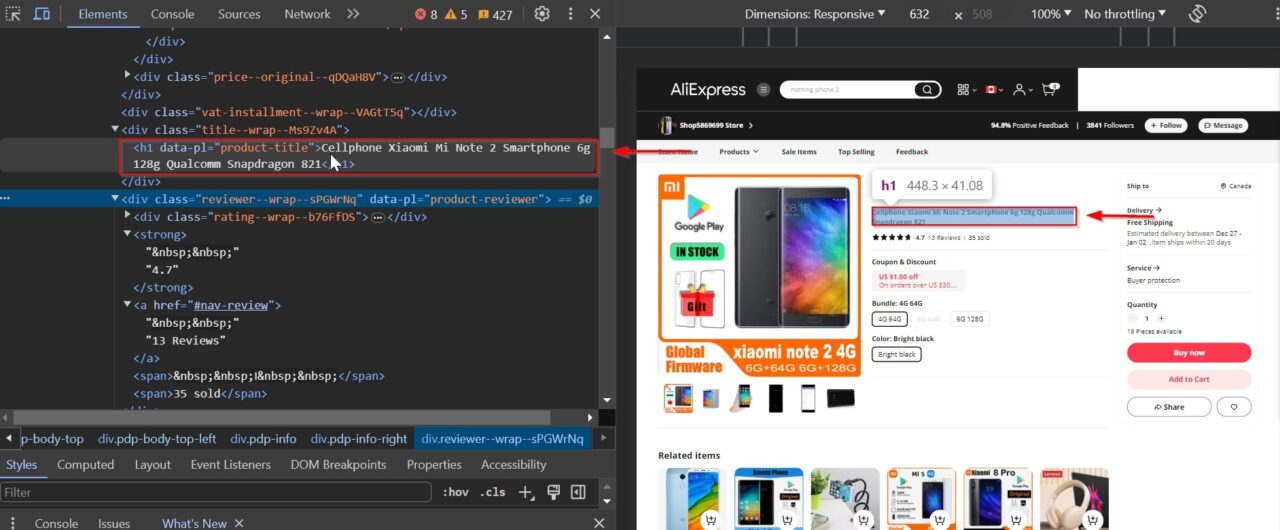Image resolution: width=1280 pixels, height=530 pixels.
Task: Click the Styles Filter input field
Action: pos(217,492)
